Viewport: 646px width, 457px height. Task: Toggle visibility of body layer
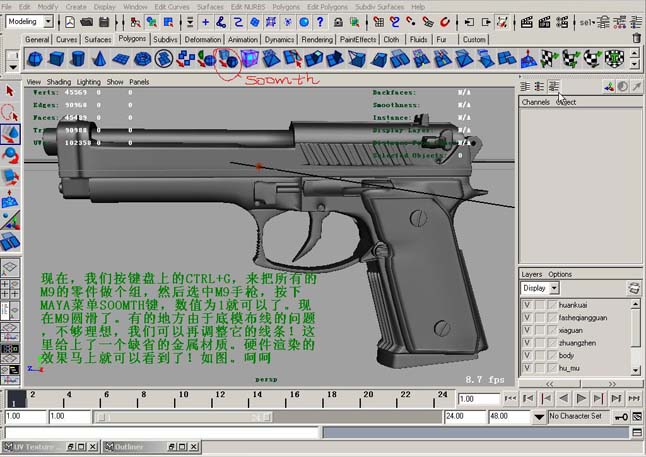click(527, 355)
